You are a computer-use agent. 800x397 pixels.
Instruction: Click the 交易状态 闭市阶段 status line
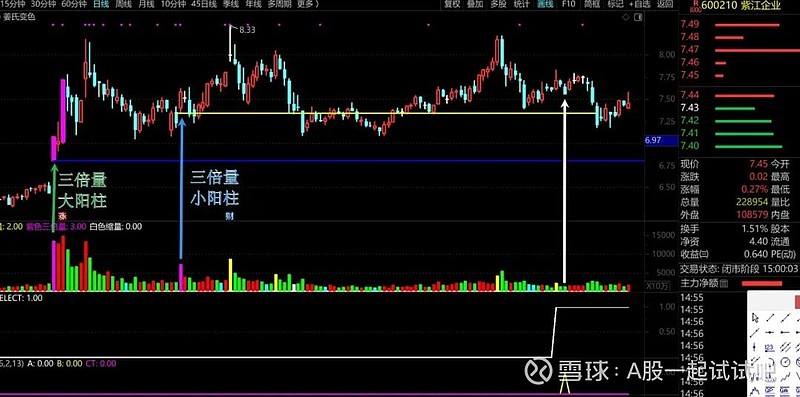click(x=739, y=268)
